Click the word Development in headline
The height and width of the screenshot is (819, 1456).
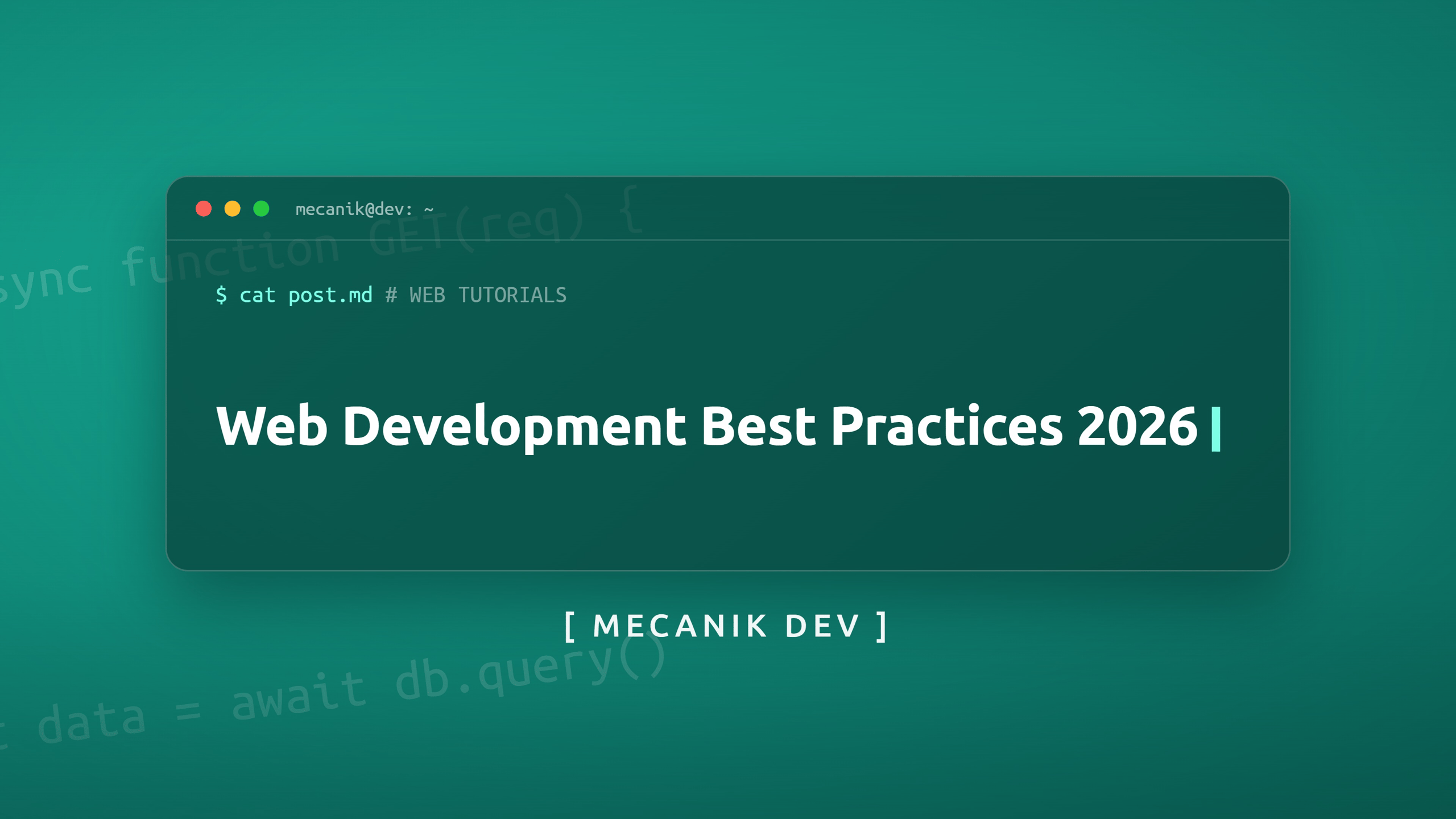coord(514,427)
